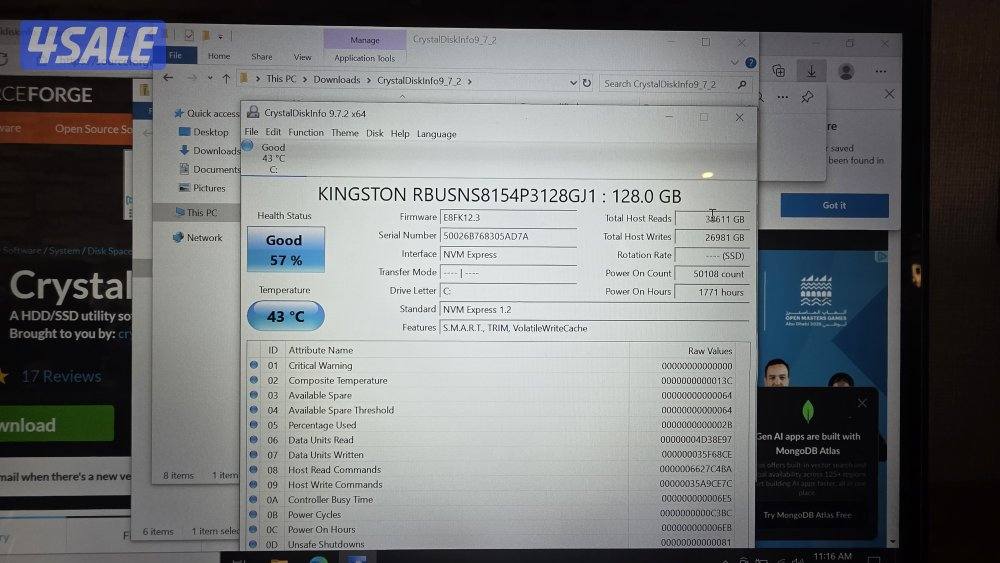The height and width of the screenshot is (563, 1000).
Task: Click the browser downloads arrow icon
Action: coord(811,71)
